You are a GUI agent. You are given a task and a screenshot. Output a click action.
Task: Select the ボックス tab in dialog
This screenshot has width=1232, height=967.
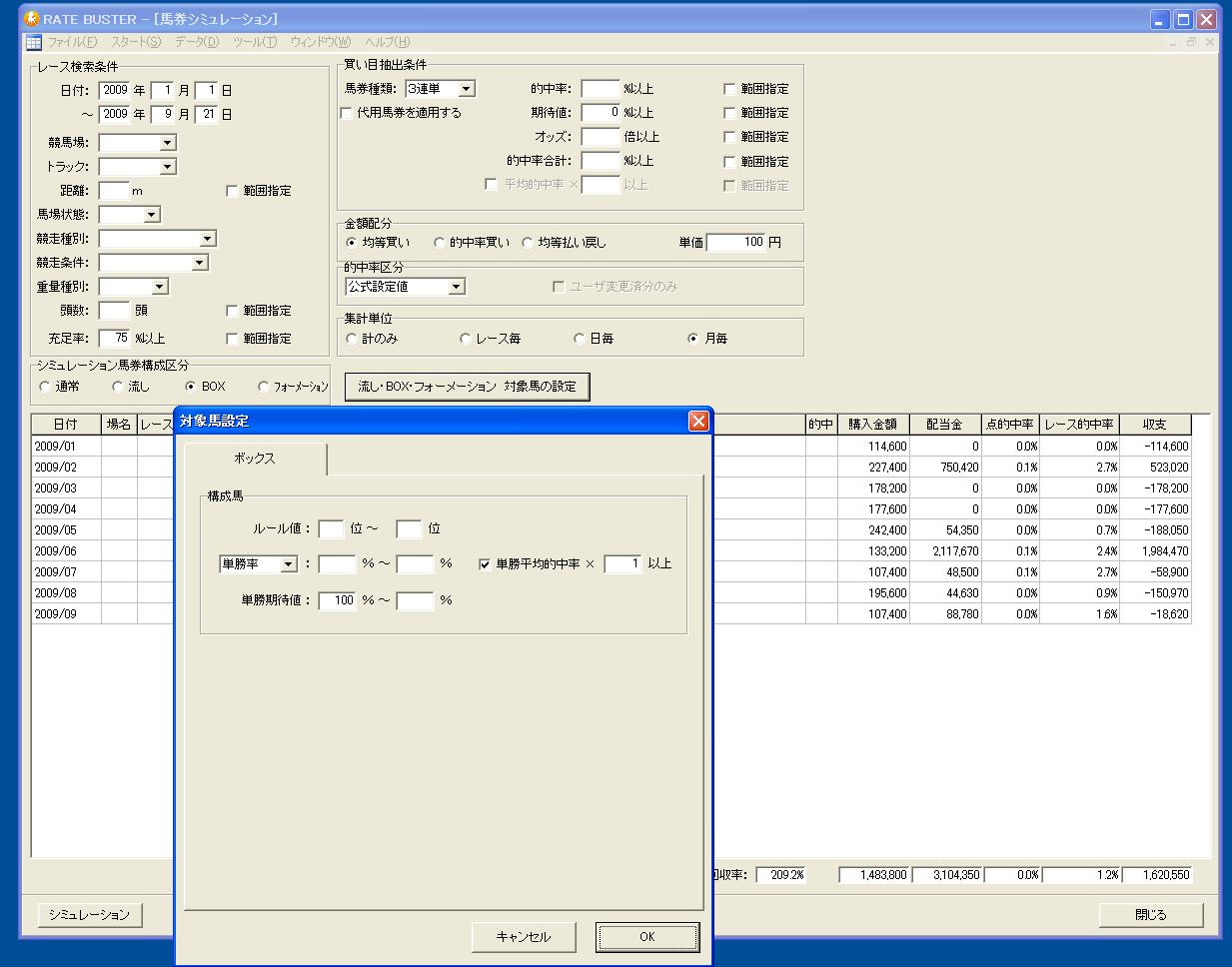[255, 459]
